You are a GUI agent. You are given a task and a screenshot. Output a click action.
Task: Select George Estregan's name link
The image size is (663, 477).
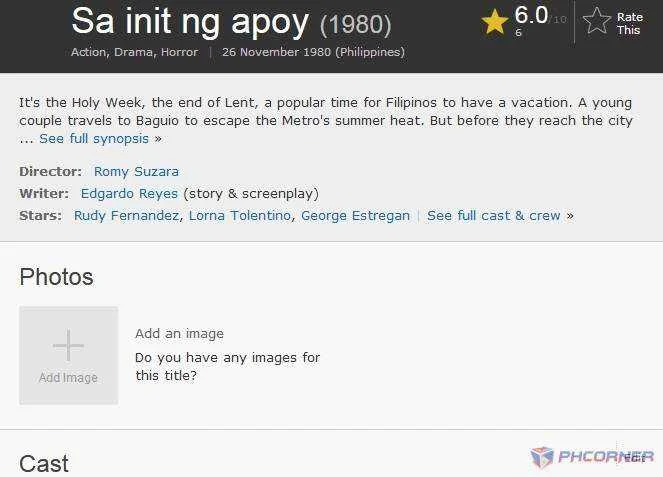[x=355, y=215]
